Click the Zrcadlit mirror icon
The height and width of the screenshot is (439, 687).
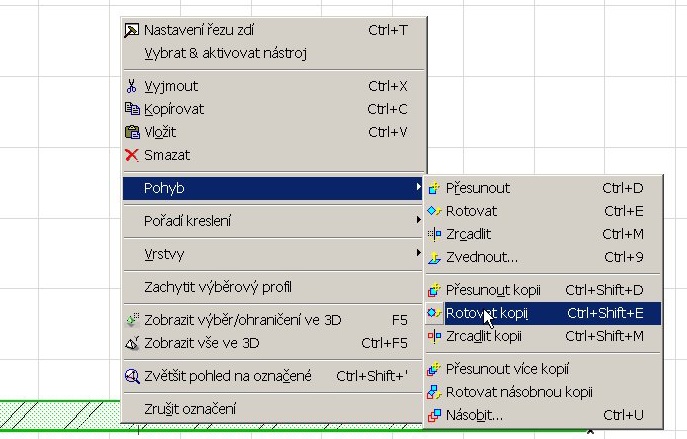click(x=434, y=234)
